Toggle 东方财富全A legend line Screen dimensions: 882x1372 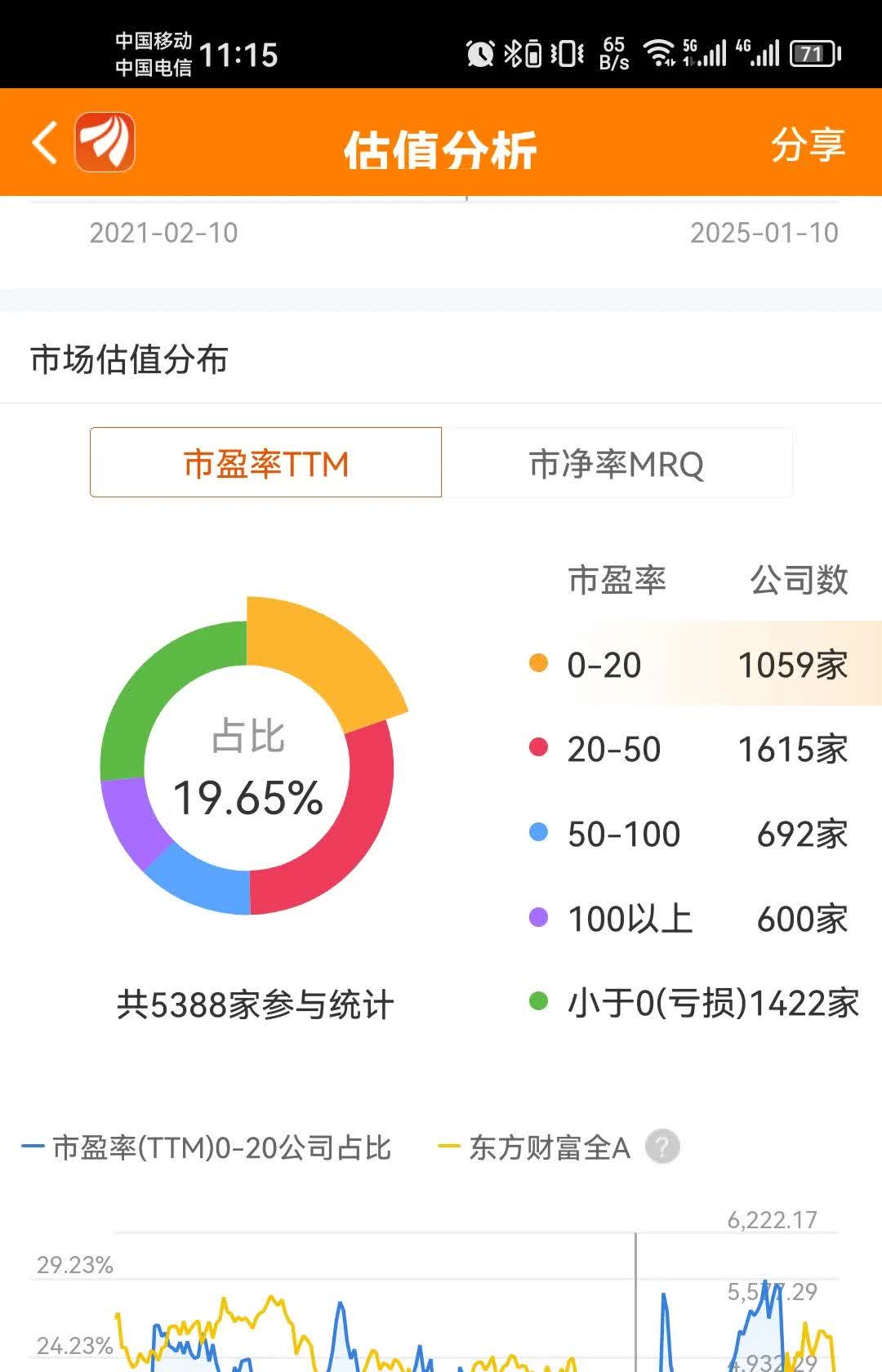tap(535, 1147)
